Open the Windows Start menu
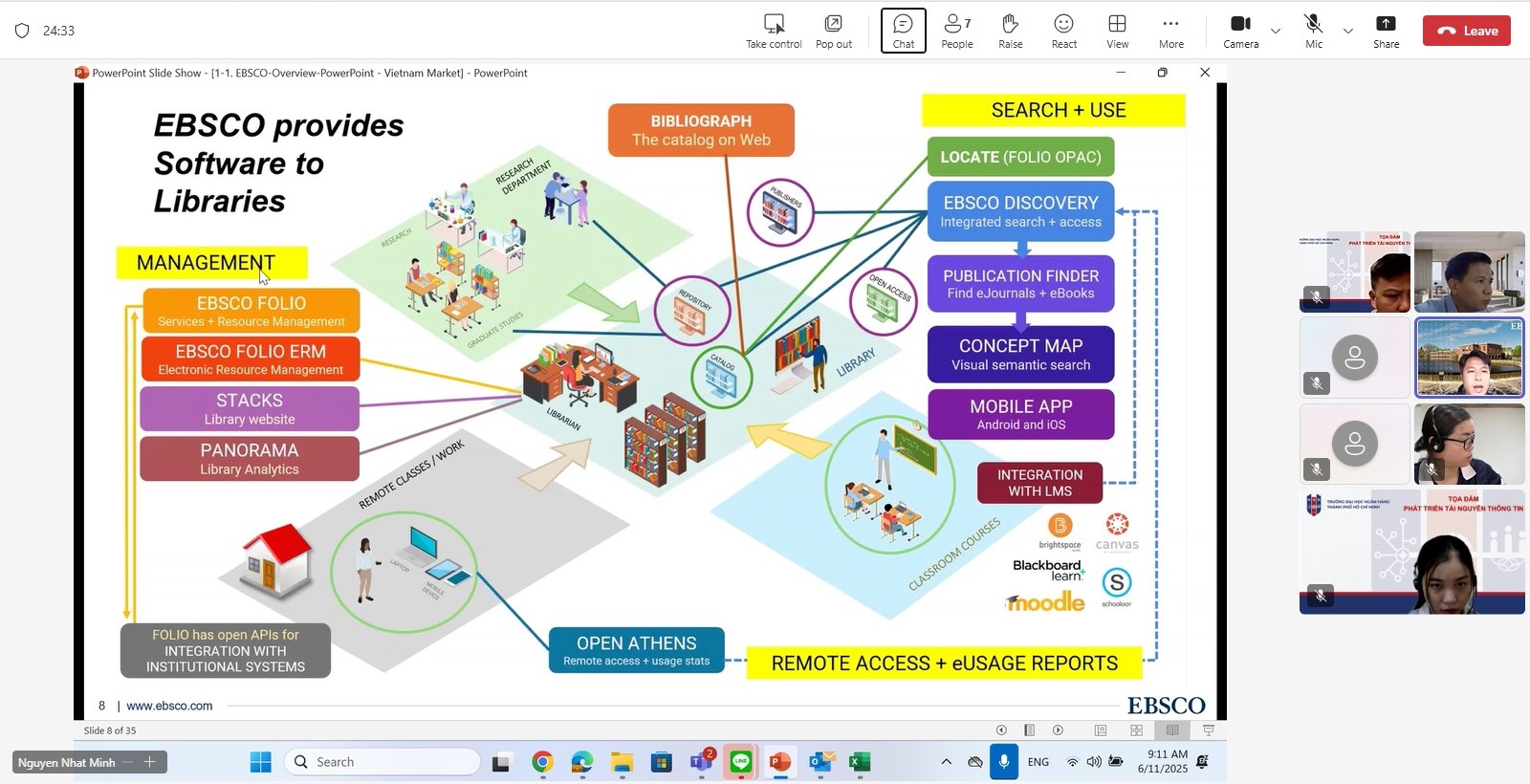The image size is (1530, 784). click(x=260, y=762)
